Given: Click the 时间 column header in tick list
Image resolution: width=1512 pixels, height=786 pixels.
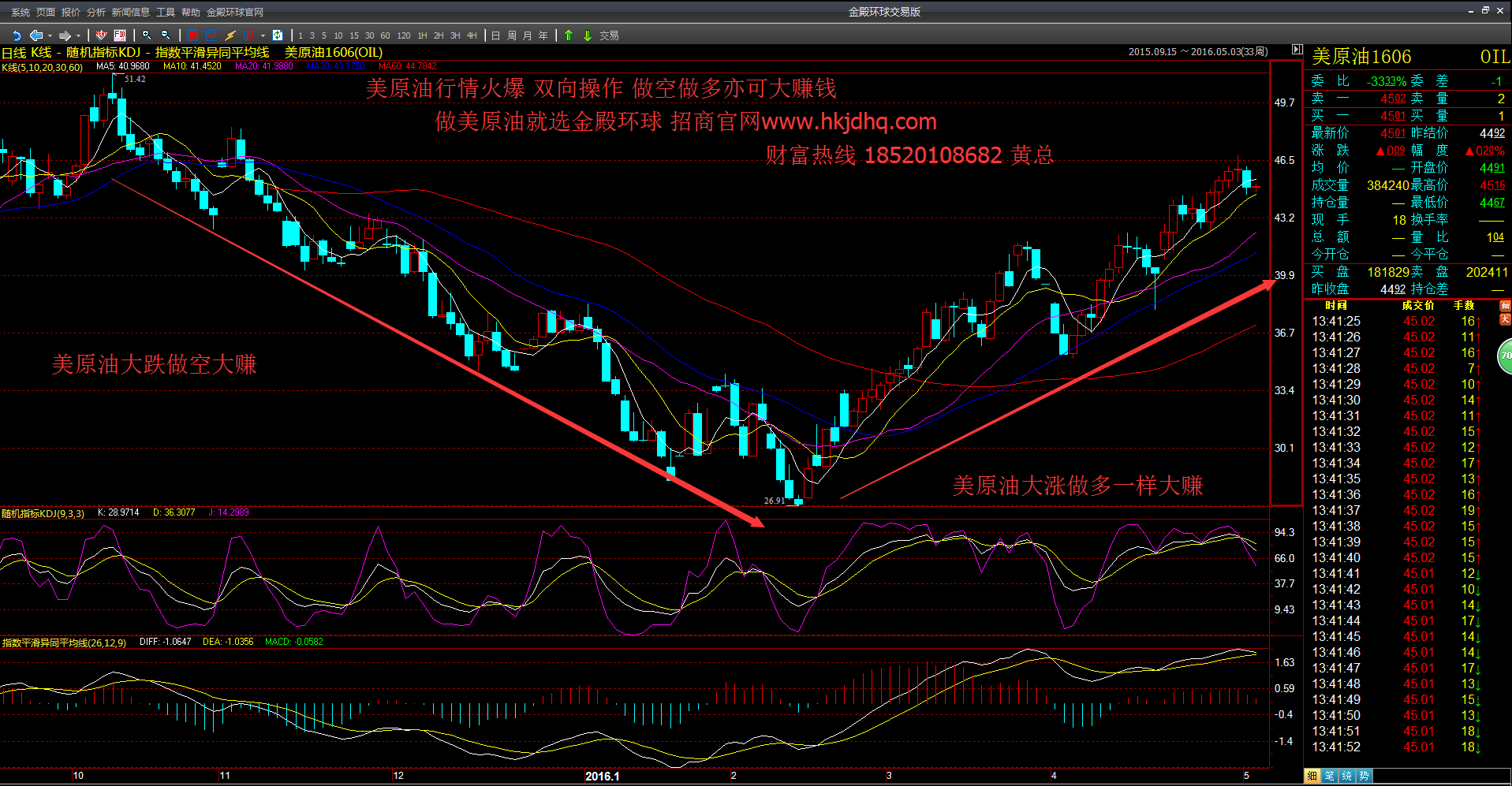Looking at the screenshot, I should [1336, 305].
